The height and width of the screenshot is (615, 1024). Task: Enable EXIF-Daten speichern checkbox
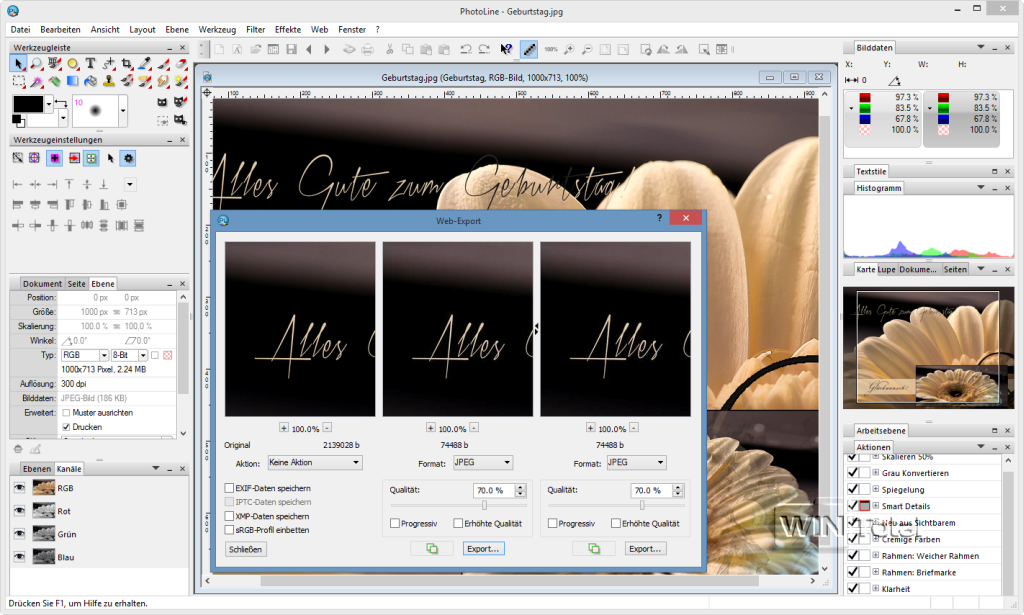[230, 488]
